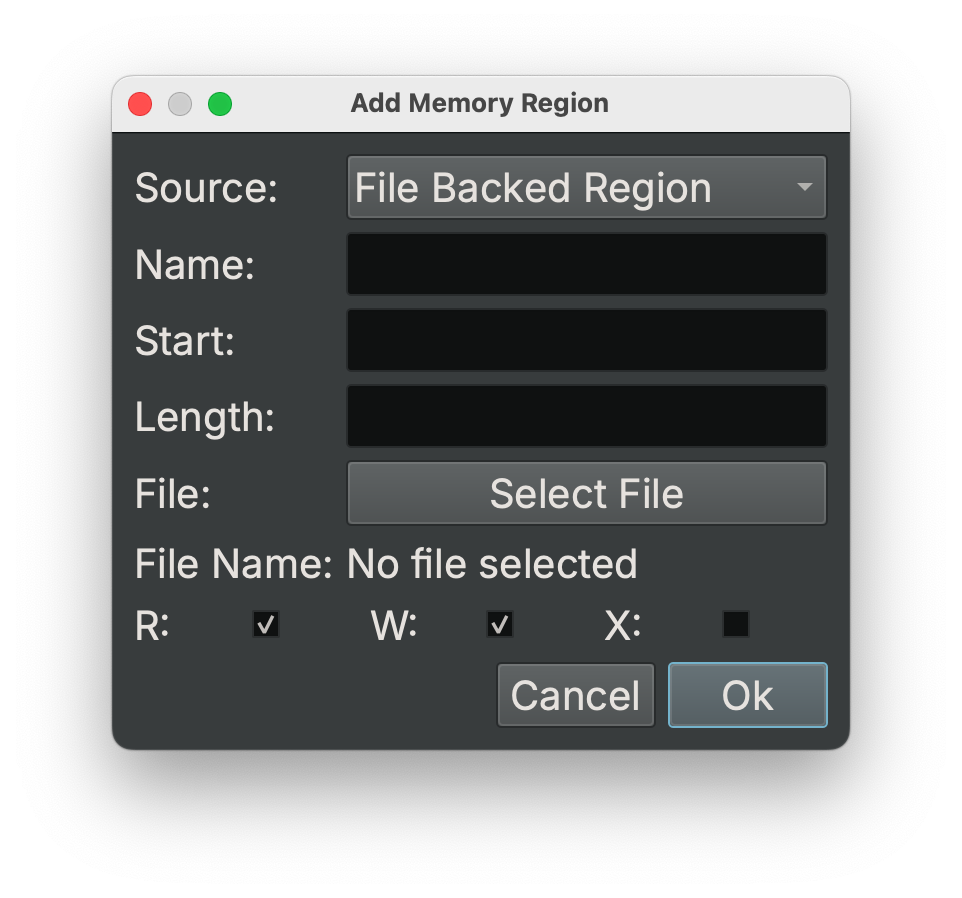Screen dimensions: 962x898
Task: Click the Length field to enter size
Action: tap(586, 416)
